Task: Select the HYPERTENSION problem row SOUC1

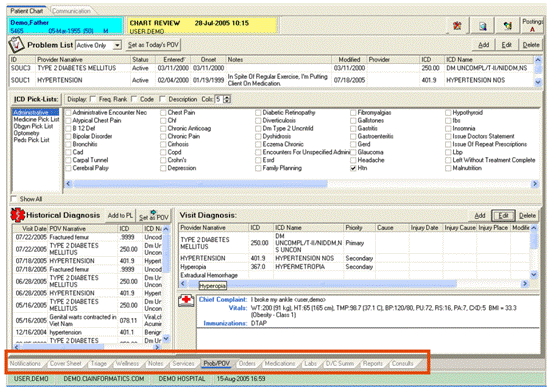Action: click(x=271, y=80)
